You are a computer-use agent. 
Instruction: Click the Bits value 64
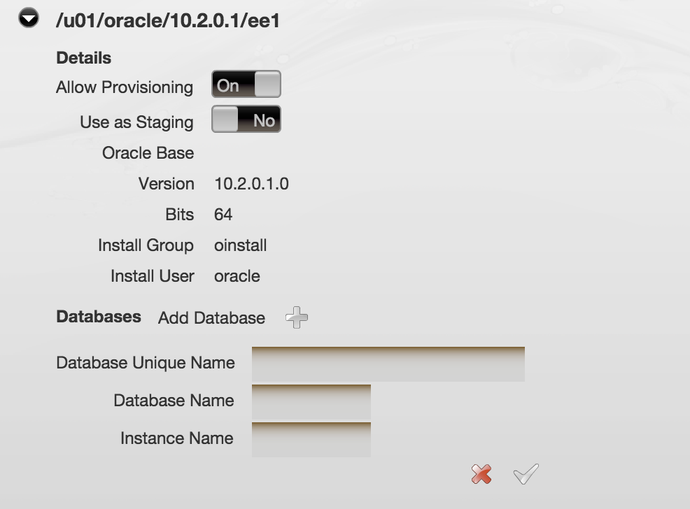point(223,215)
